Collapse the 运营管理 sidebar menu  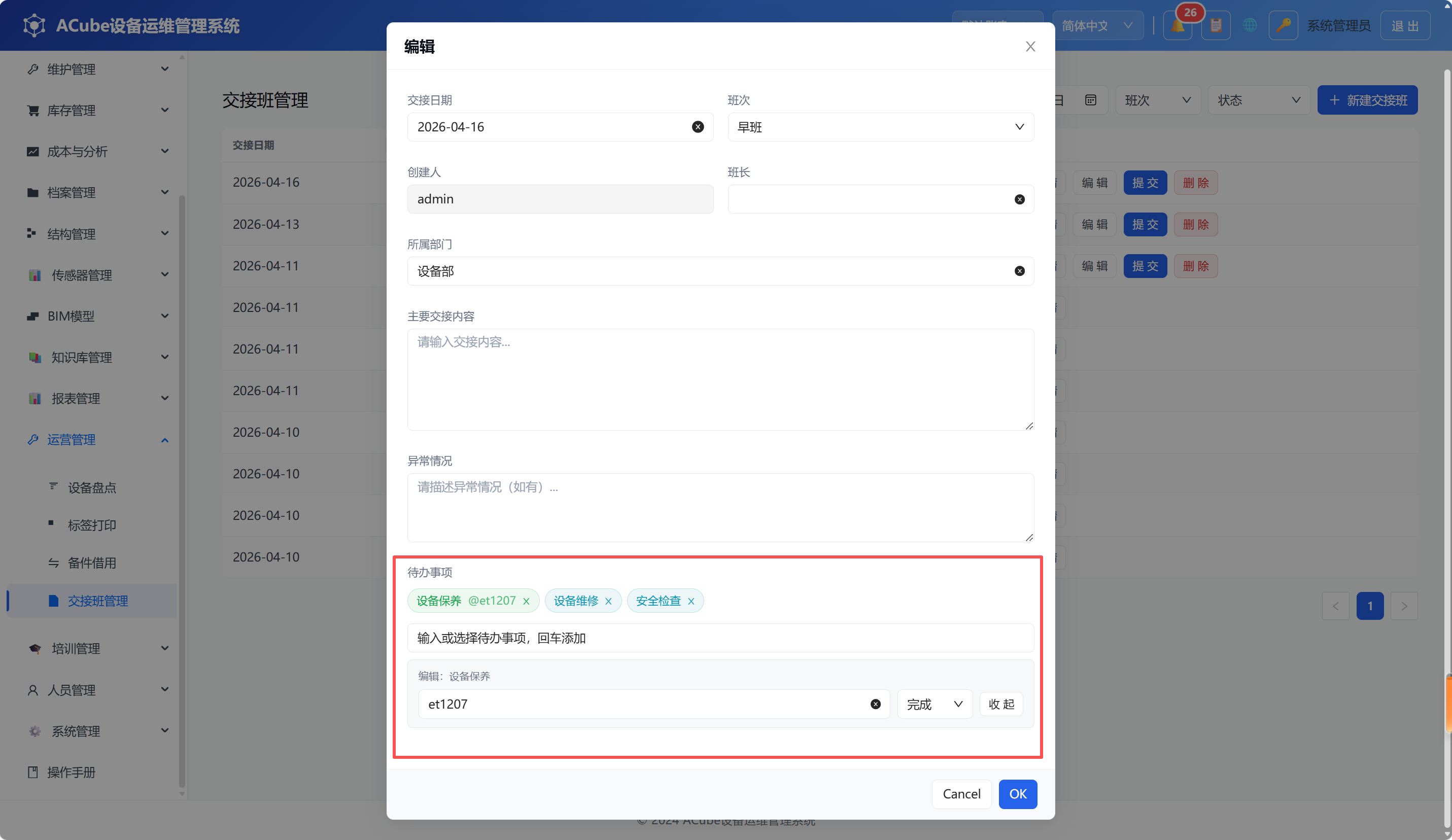[98, 440]
